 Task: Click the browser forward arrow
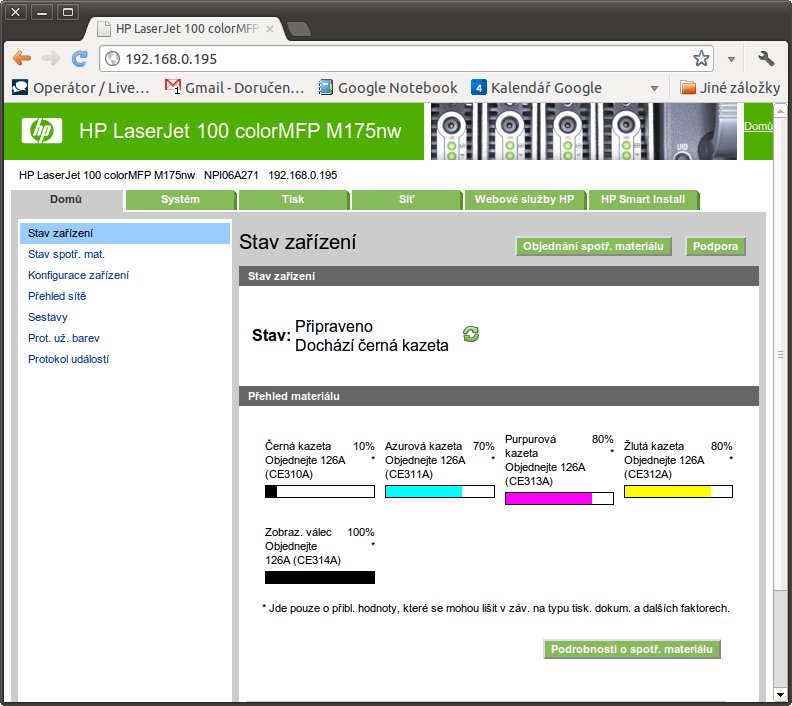pyautogui.click(x=51, y=59)
